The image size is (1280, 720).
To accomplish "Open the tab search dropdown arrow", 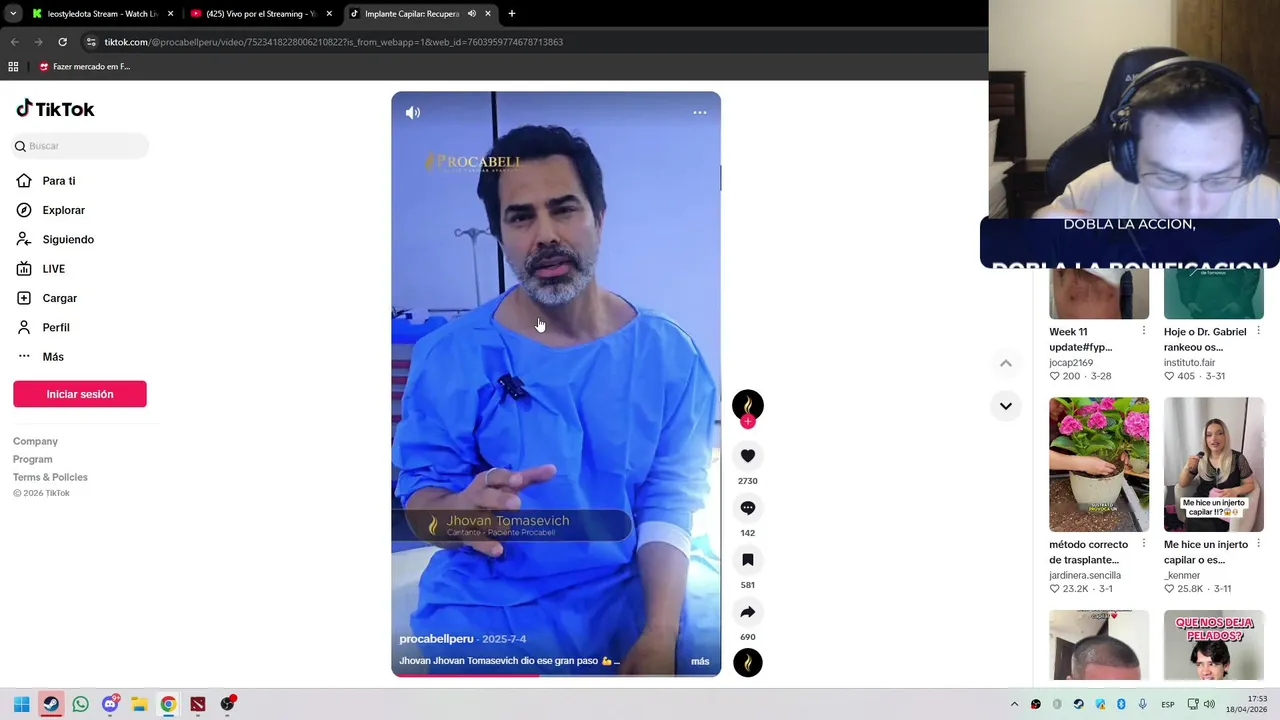I will pyautogui.click(x=12, y=14).
